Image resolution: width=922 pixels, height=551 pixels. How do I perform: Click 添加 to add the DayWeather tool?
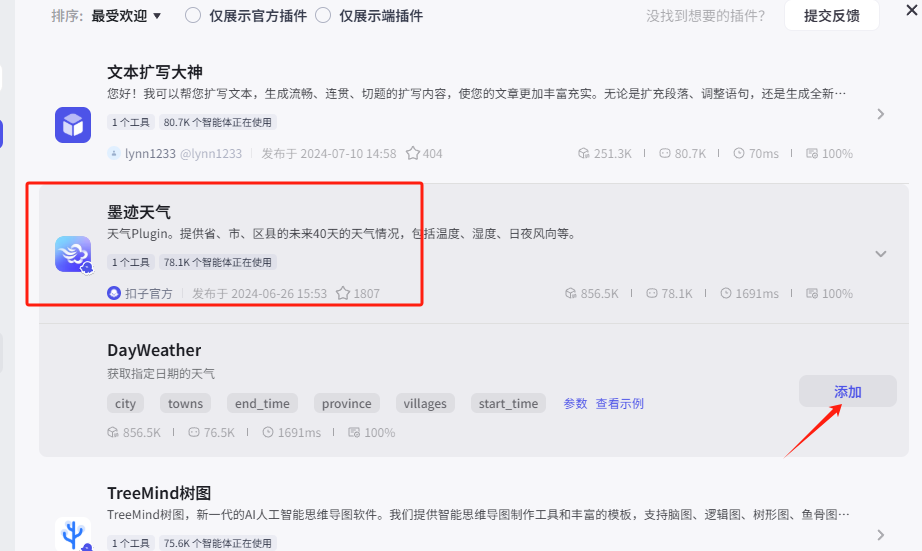(847, 391)
